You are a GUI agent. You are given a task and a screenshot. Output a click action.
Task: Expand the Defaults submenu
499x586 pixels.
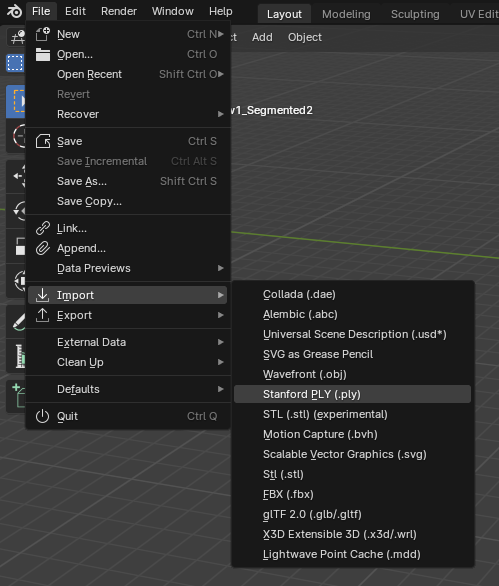coord(128,389)
